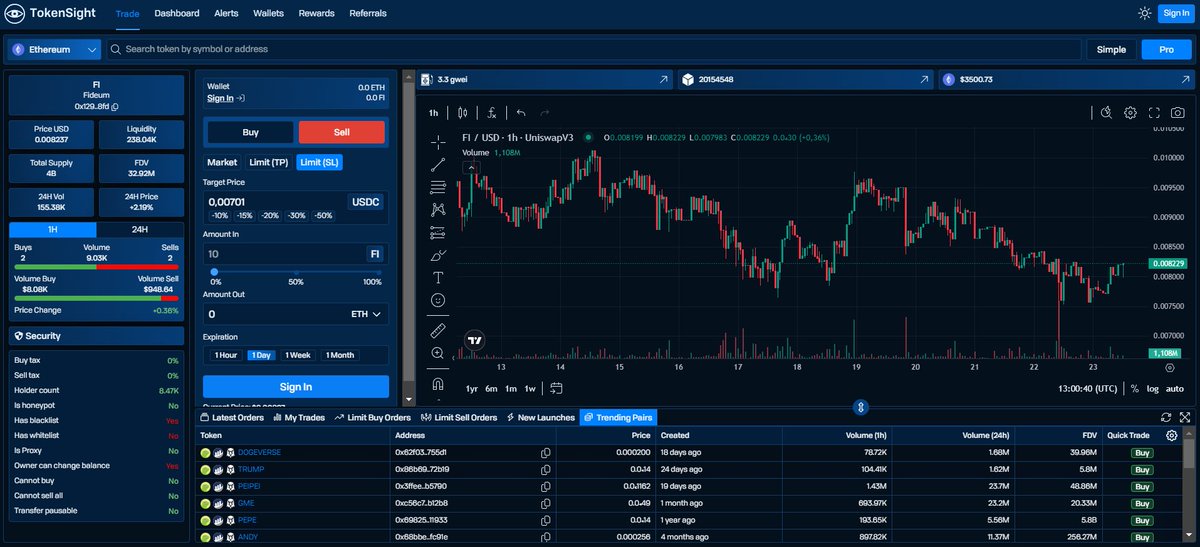Screen dimensions: 1200x547
Task: Open the emoji icons tool
Action: tap(437, 300)
